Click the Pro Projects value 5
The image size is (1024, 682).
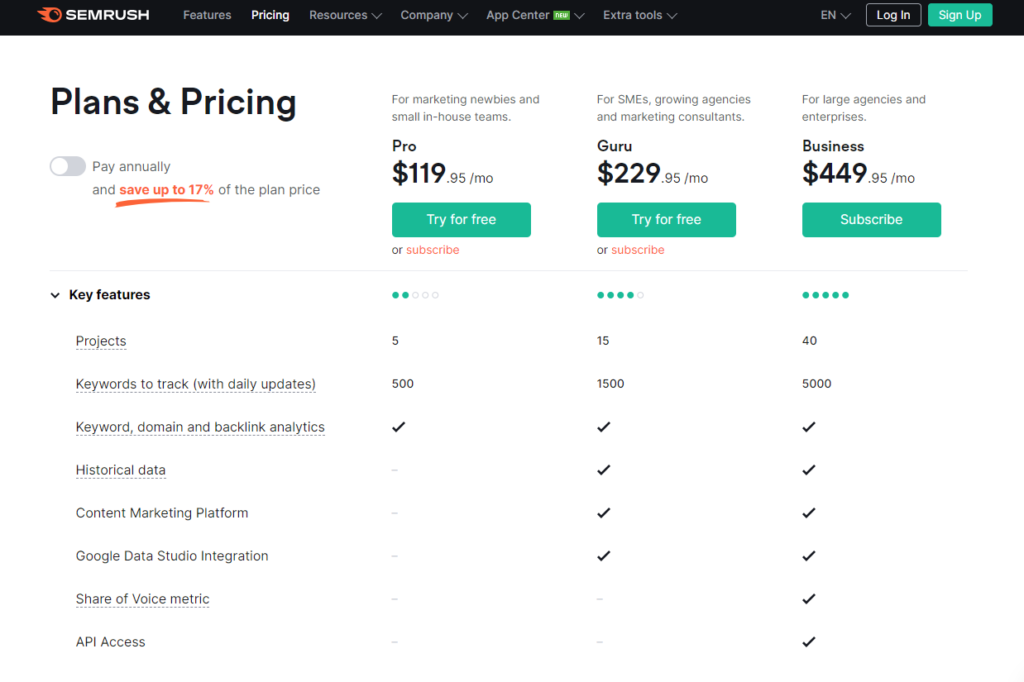395,341
